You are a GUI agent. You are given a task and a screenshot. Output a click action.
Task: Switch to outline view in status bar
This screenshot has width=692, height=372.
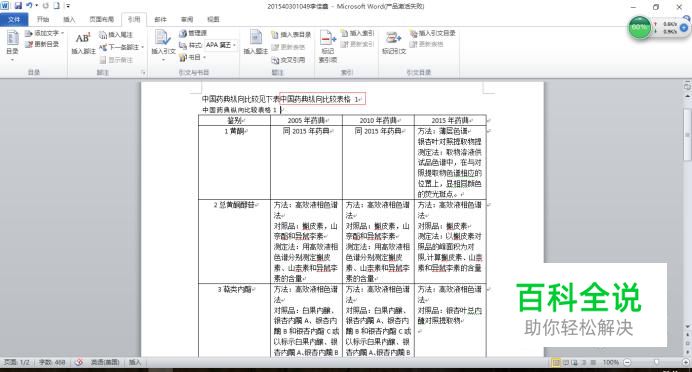point(584,363)
